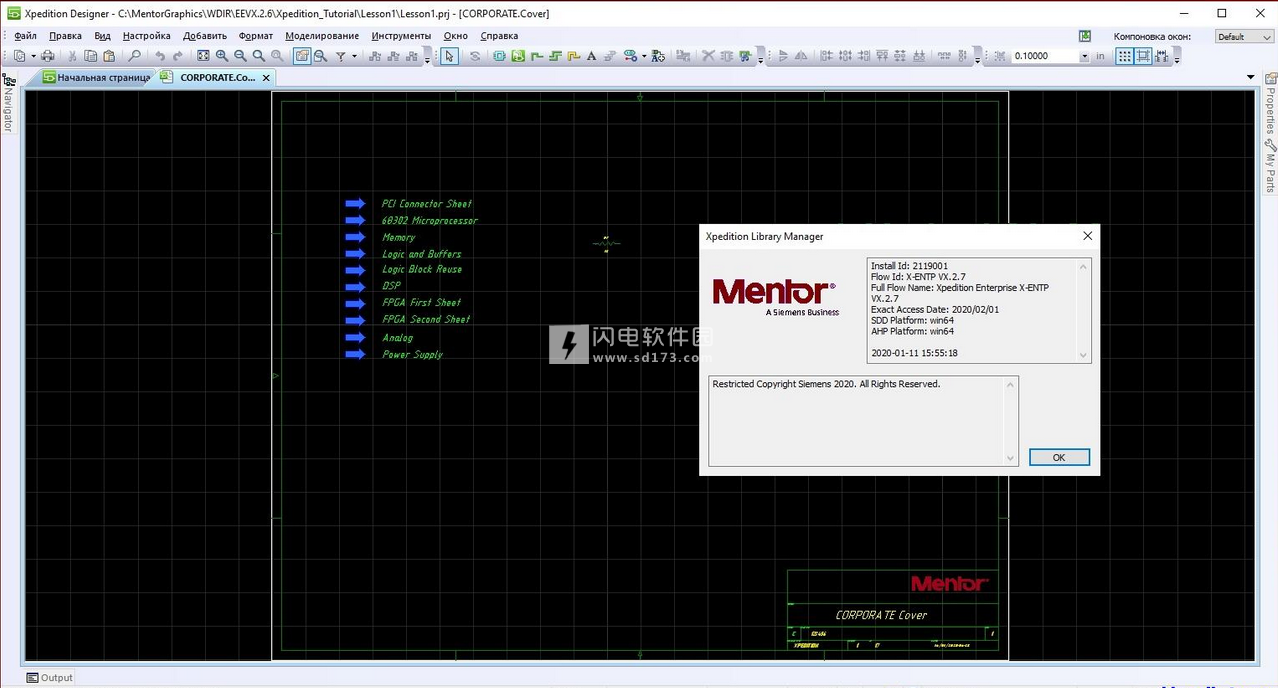Toggle the highlighted button left of the funnel icon
Viewport: 1278px width, 688px height.
pos(302,56)
